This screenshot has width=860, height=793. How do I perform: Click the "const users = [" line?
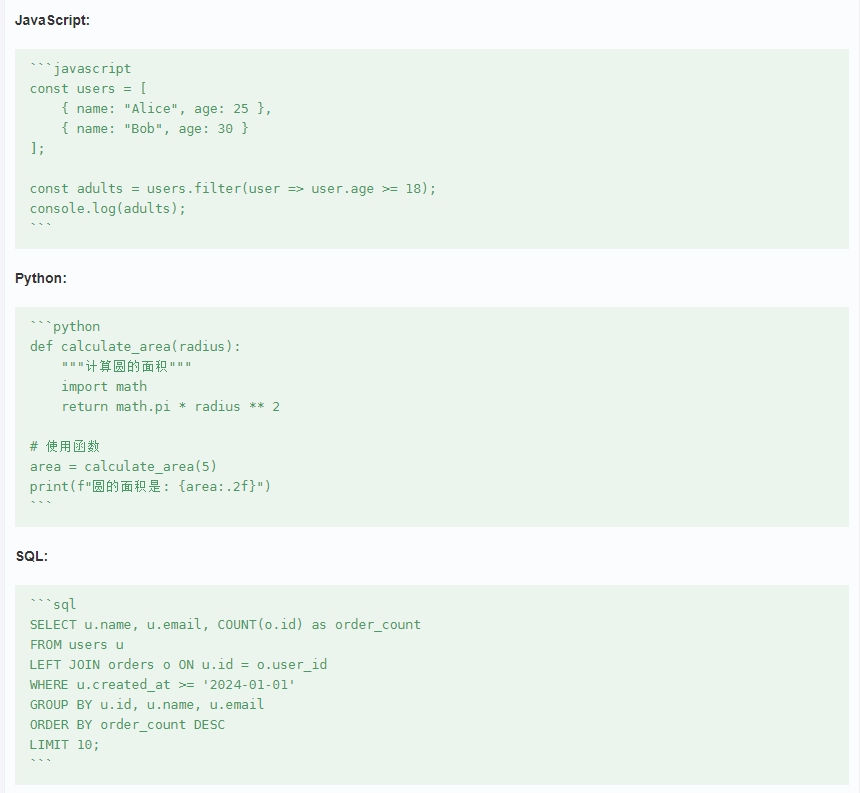coord(88,88)
